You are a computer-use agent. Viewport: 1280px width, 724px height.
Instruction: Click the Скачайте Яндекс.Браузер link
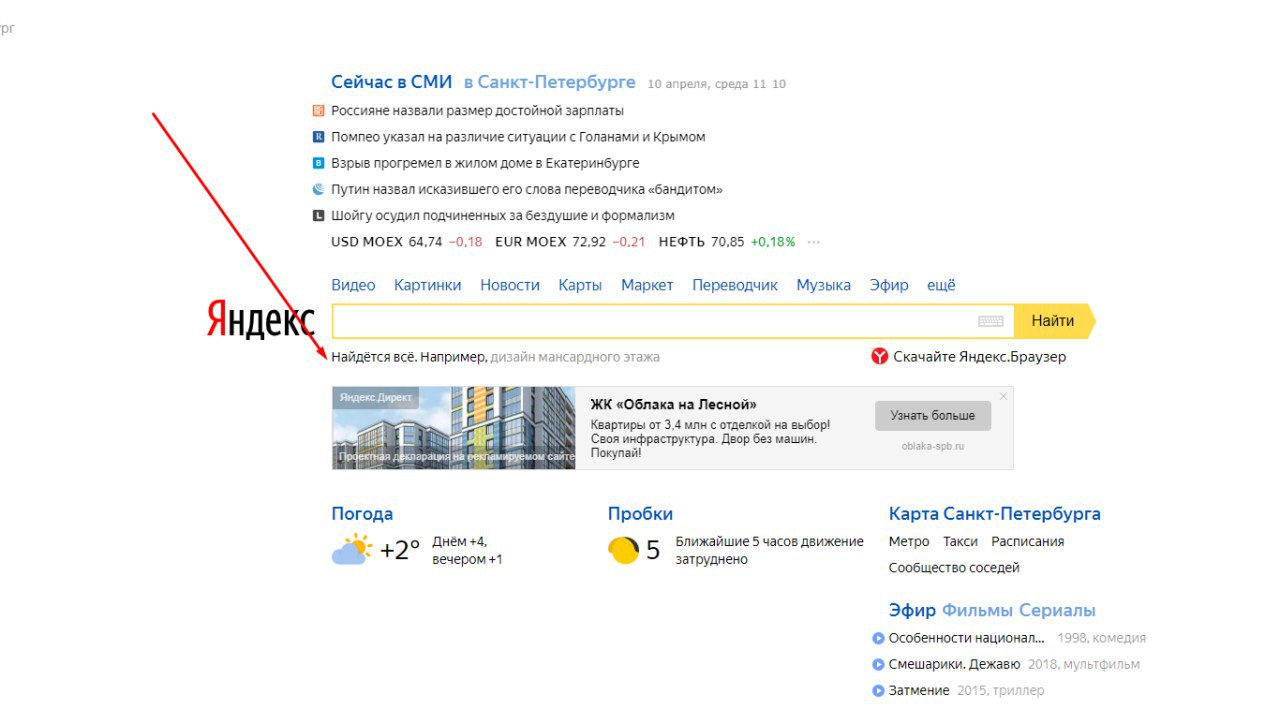tap(980, 357)
